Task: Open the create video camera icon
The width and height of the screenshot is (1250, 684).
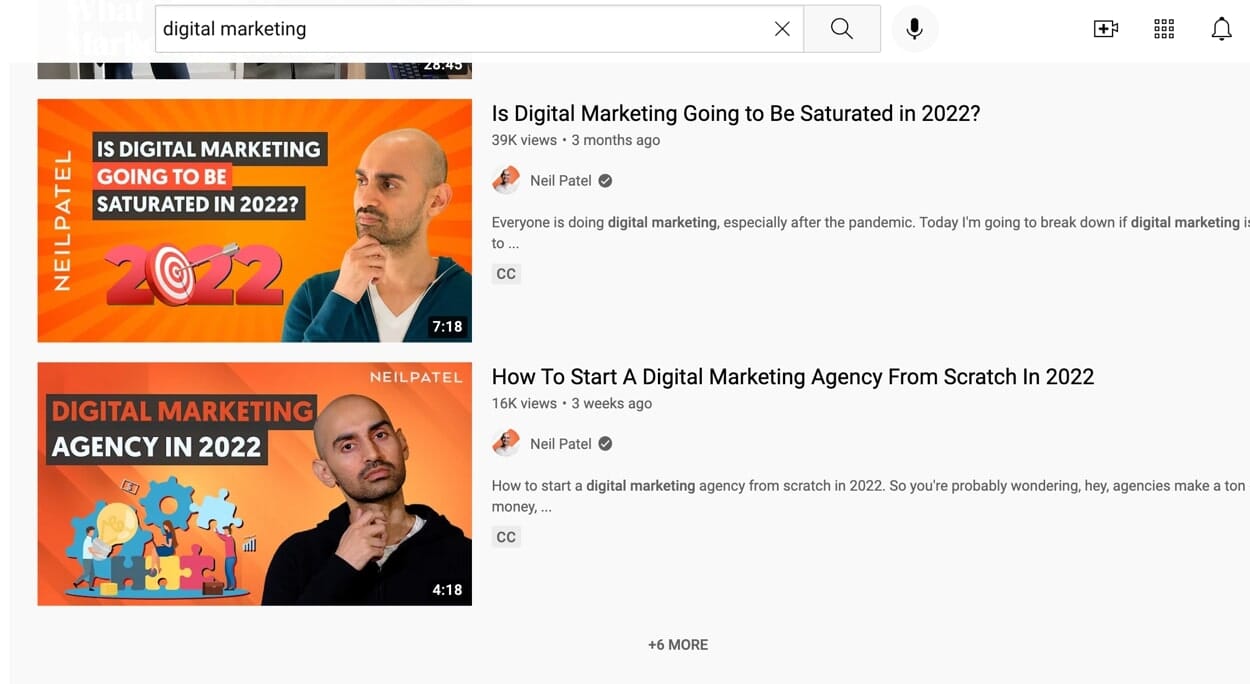Action: tap(1105, 29)
